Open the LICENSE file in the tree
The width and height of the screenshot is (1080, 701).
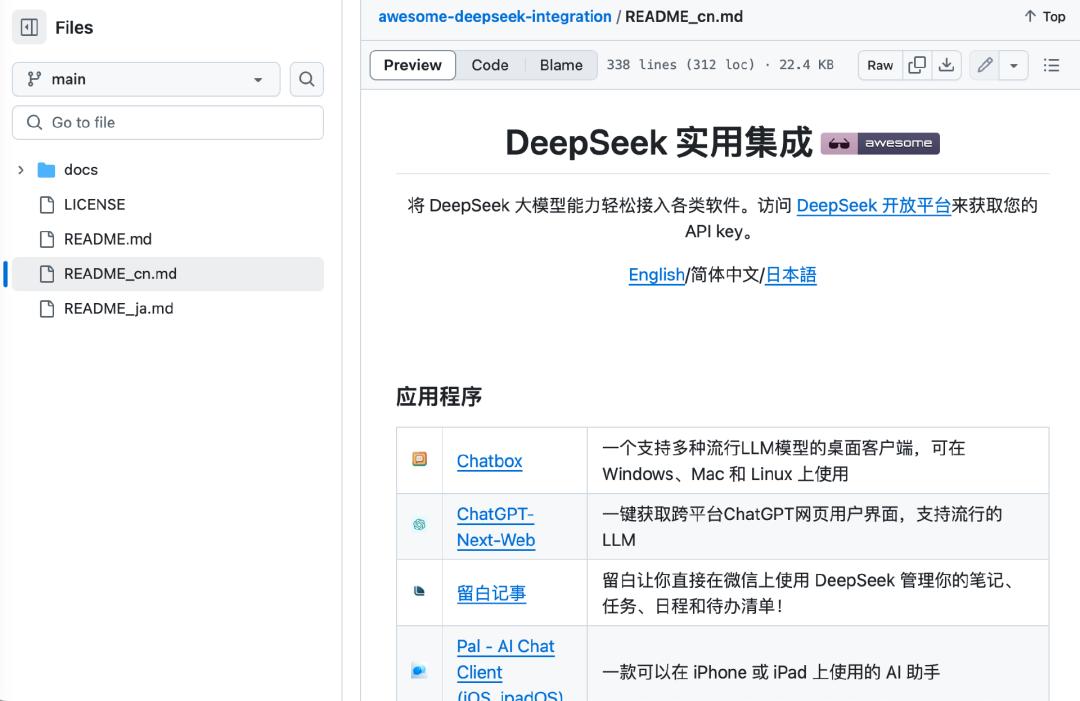pos(94,204)
